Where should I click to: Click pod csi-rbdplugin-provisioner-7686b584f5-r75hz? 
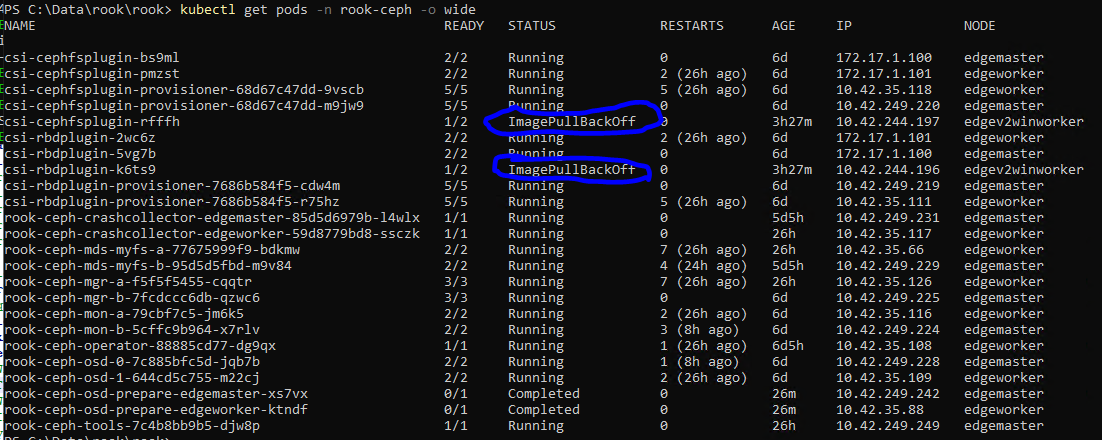[x=172, y=202]
